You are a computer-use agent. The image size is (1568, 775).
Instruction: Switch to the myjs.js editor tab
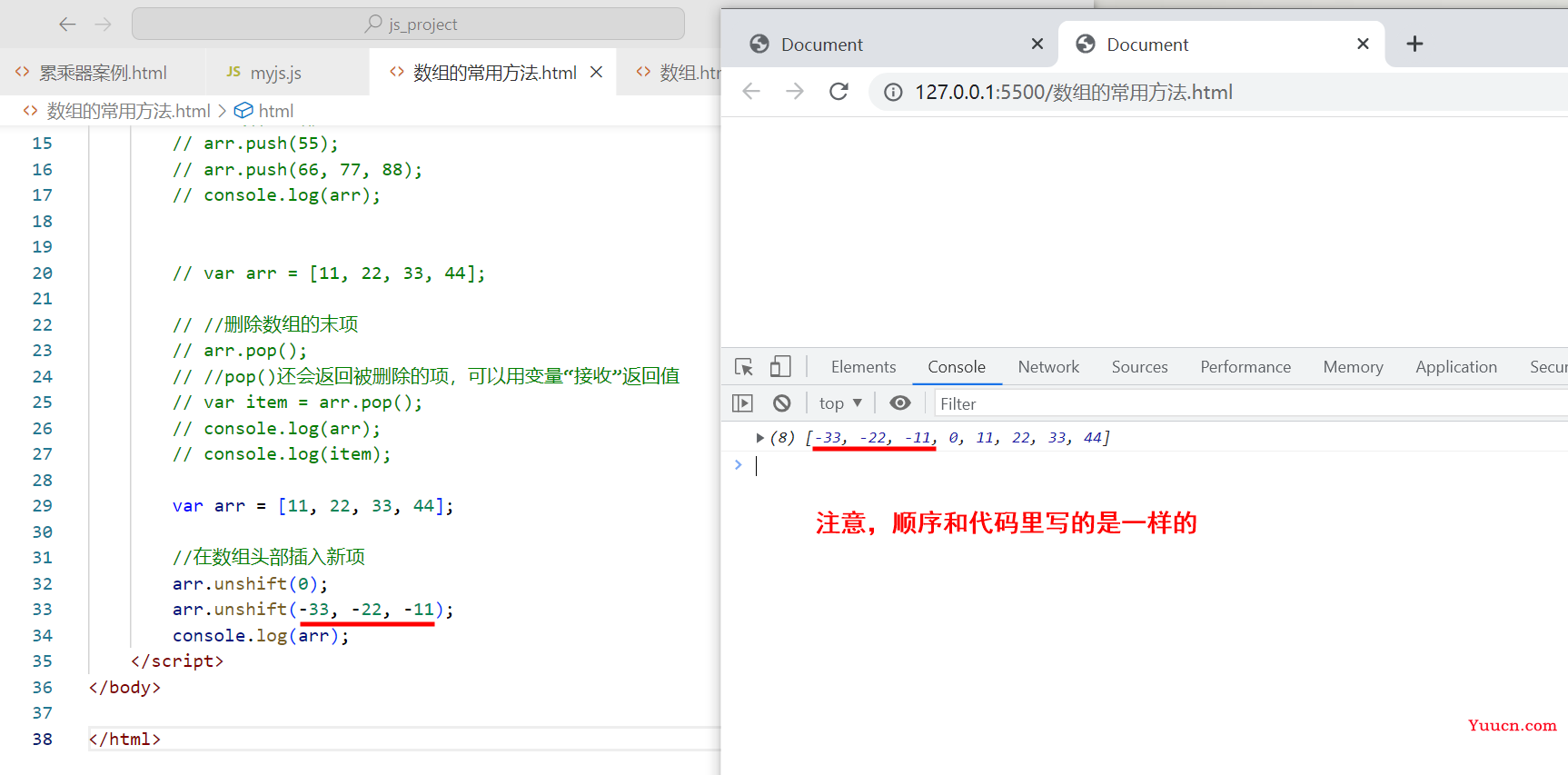(x=275, y=73)
